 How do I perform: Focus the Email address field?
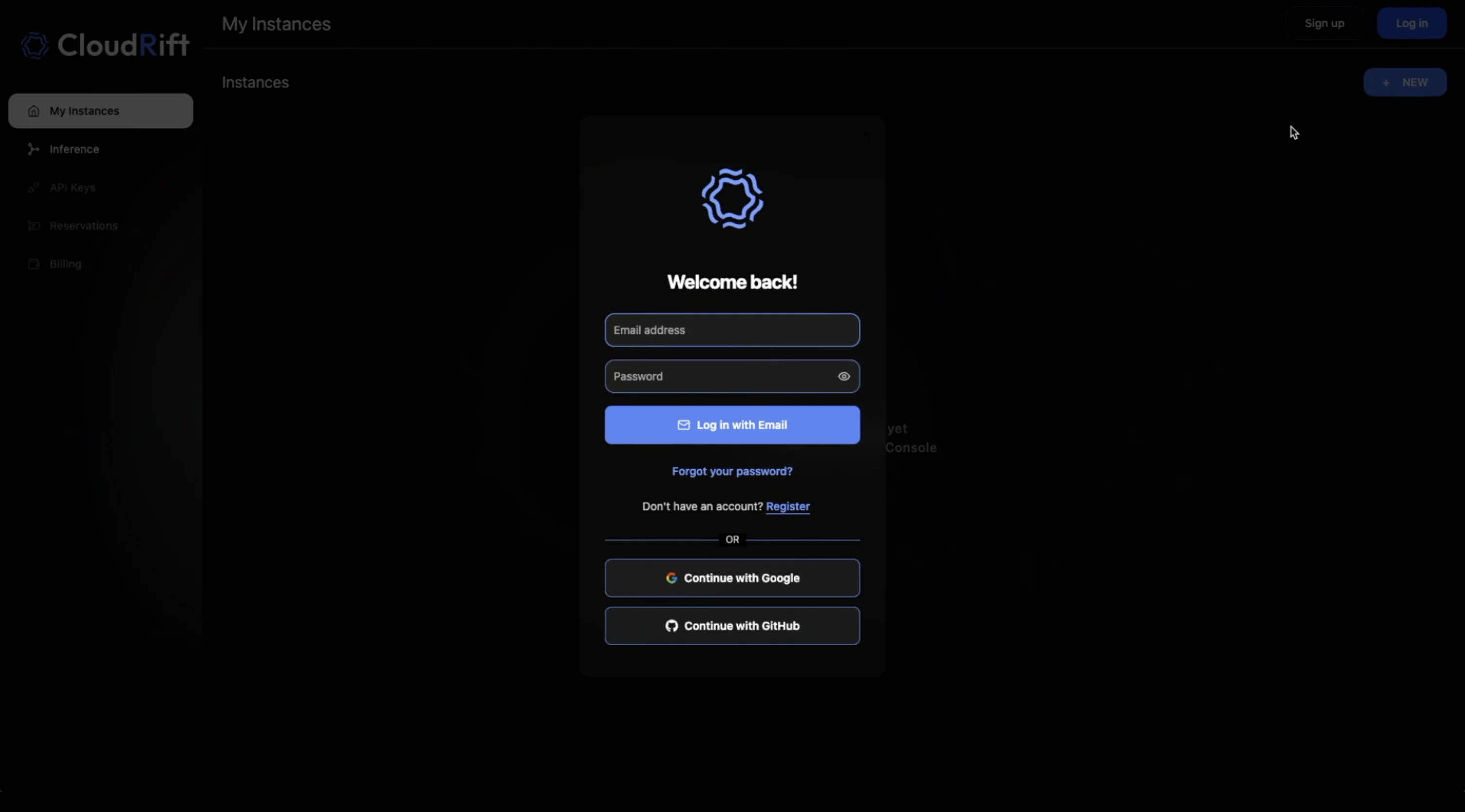point(732,330)
